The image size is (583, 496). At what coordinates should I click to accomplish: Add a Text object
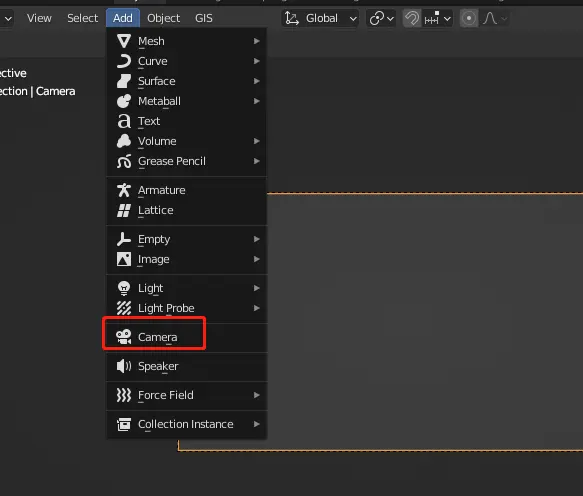187,121
